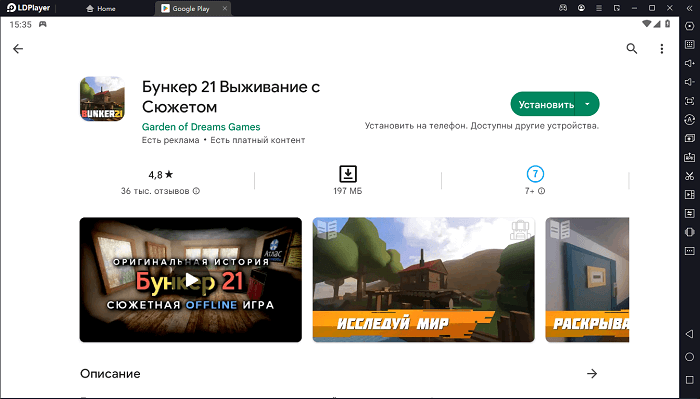This screenshot has width=700, height=399.
Task: Take a screenshot with scissors icon
Action: 689,176
